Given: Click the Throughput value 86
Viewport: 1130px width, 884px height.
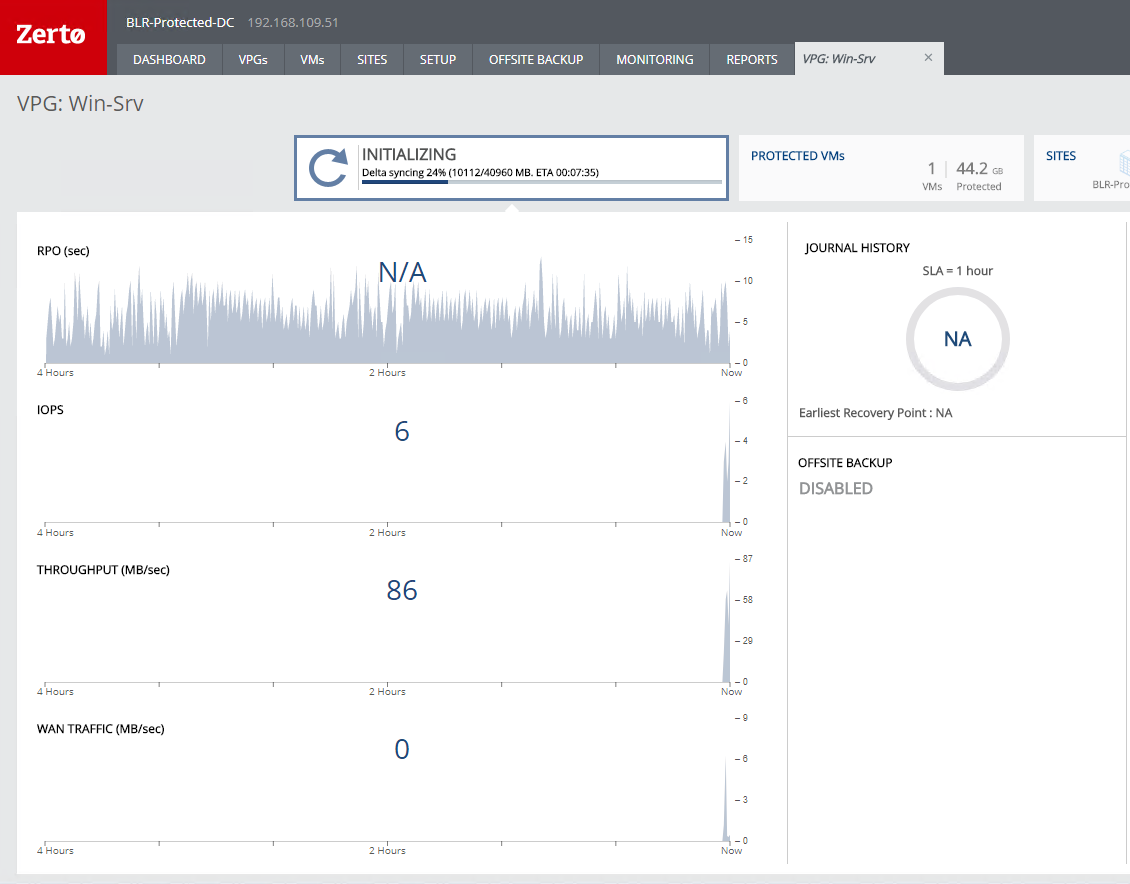Looking at the screenshot, I should (401, 591).
